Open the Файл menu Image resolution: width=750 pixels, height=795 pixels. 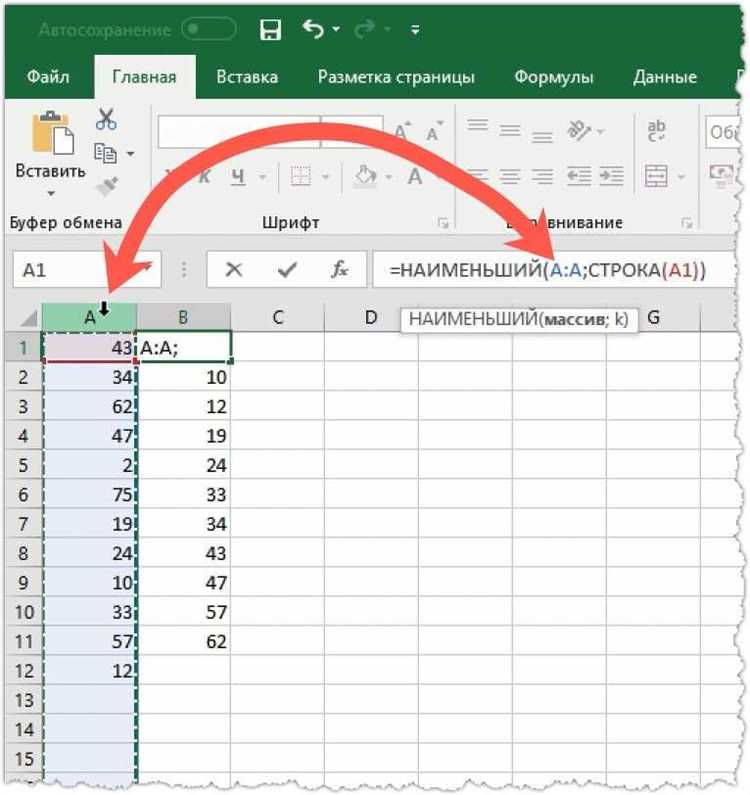[x=48, y=77]
